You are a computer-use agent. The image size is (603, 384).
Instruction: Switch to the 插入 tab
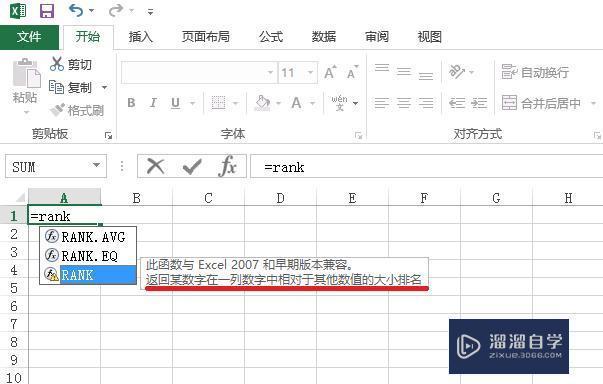[x=141, y=37]
